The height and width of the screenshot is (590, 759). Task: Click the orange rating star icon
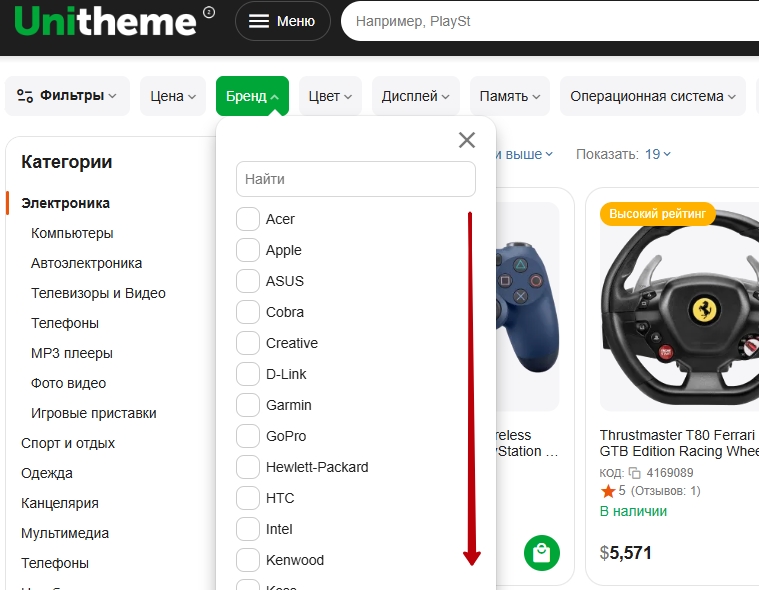click(x=608, y=491)
